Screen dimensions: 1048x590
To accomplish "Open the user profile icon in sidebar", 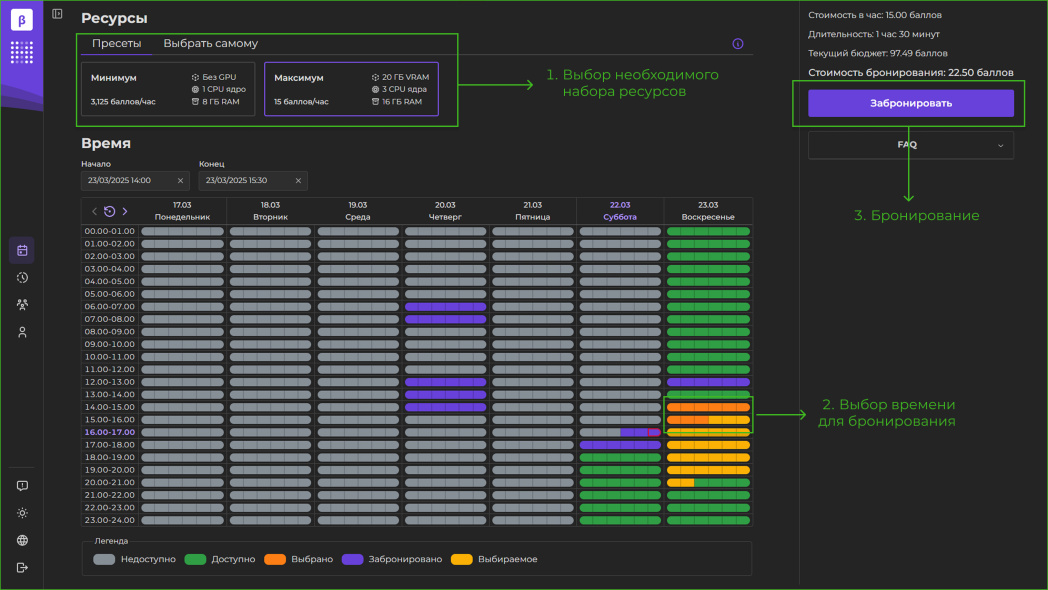I will 22,332.
